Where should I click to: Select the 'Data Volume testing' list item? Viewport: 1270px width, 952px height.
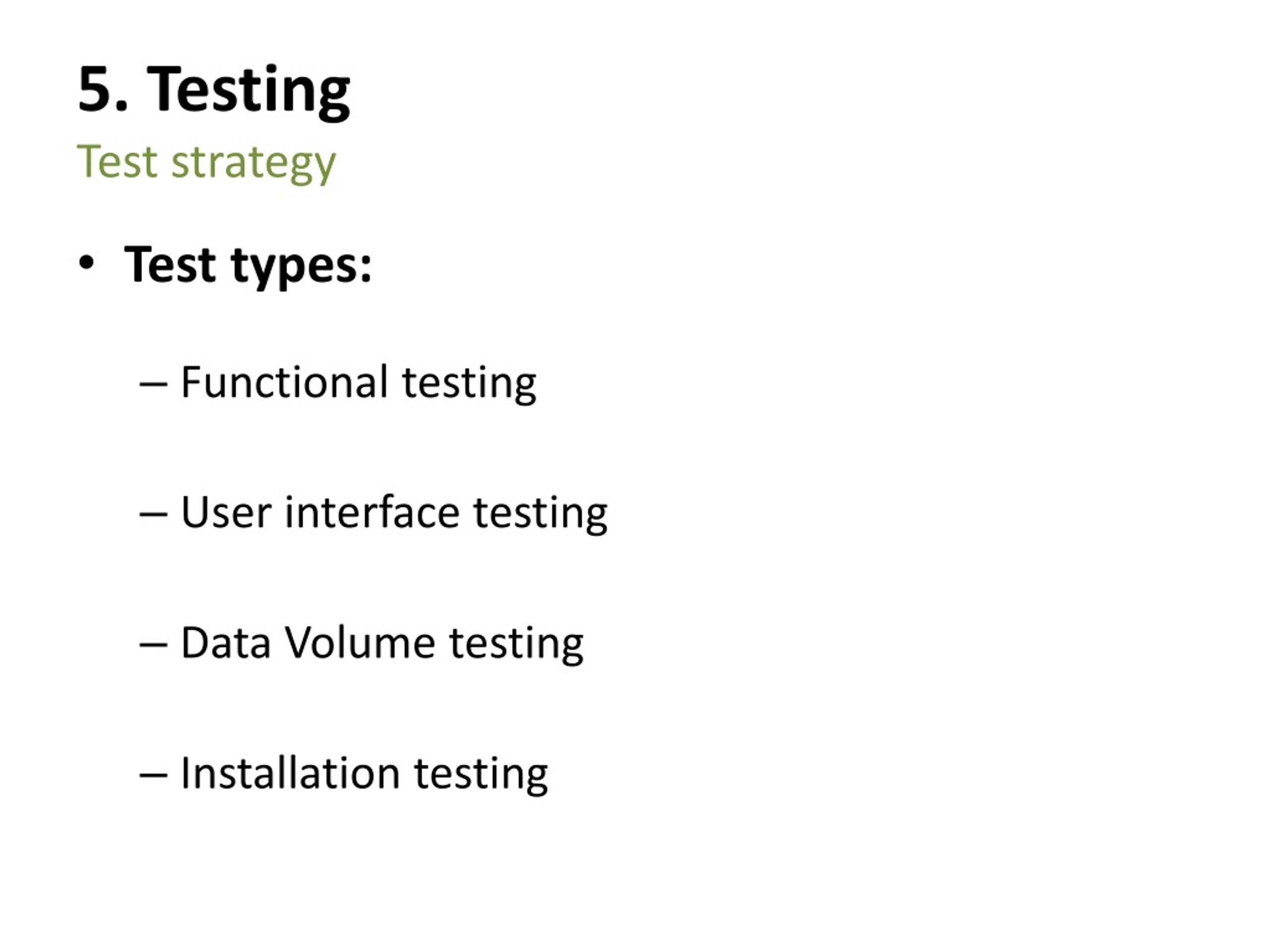[x=382, y=644]
